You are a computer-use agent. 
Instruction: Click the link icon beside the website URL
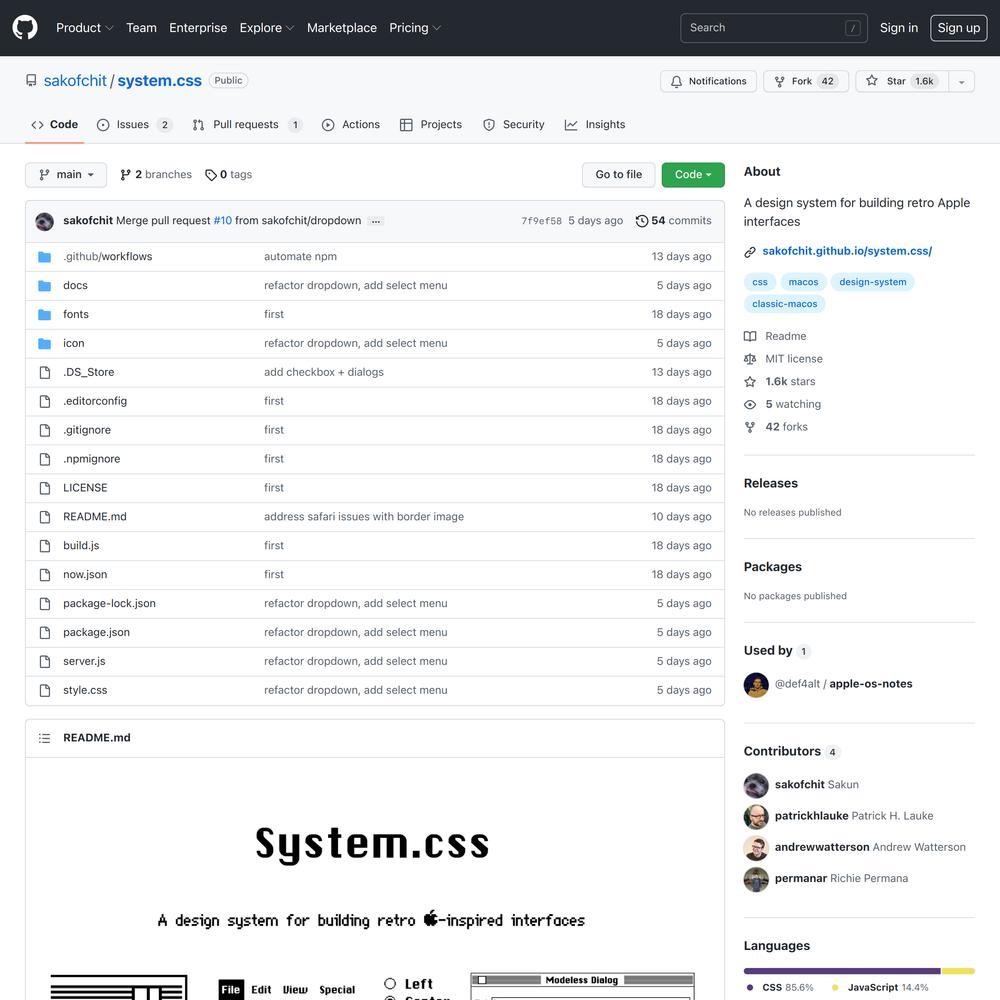(x=750, y=252)
